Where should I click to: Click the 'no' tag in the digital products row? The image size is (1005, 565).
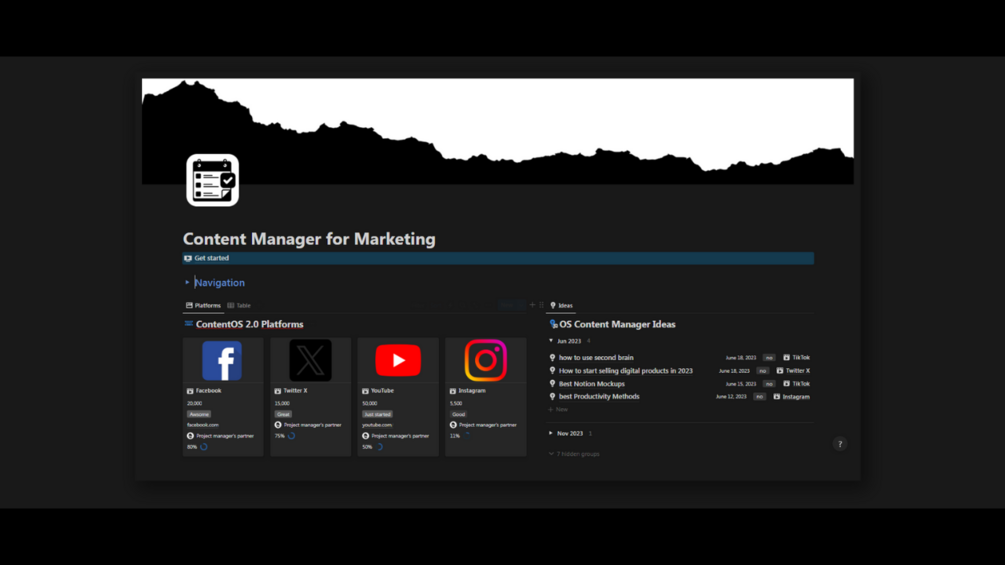(x=763, y=370)
